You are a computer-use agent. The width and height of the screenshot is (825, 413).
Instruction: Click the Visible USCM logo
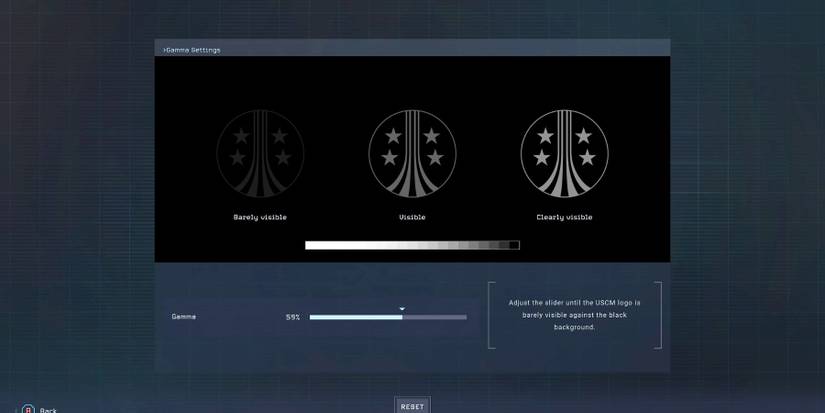pos(412,154)
